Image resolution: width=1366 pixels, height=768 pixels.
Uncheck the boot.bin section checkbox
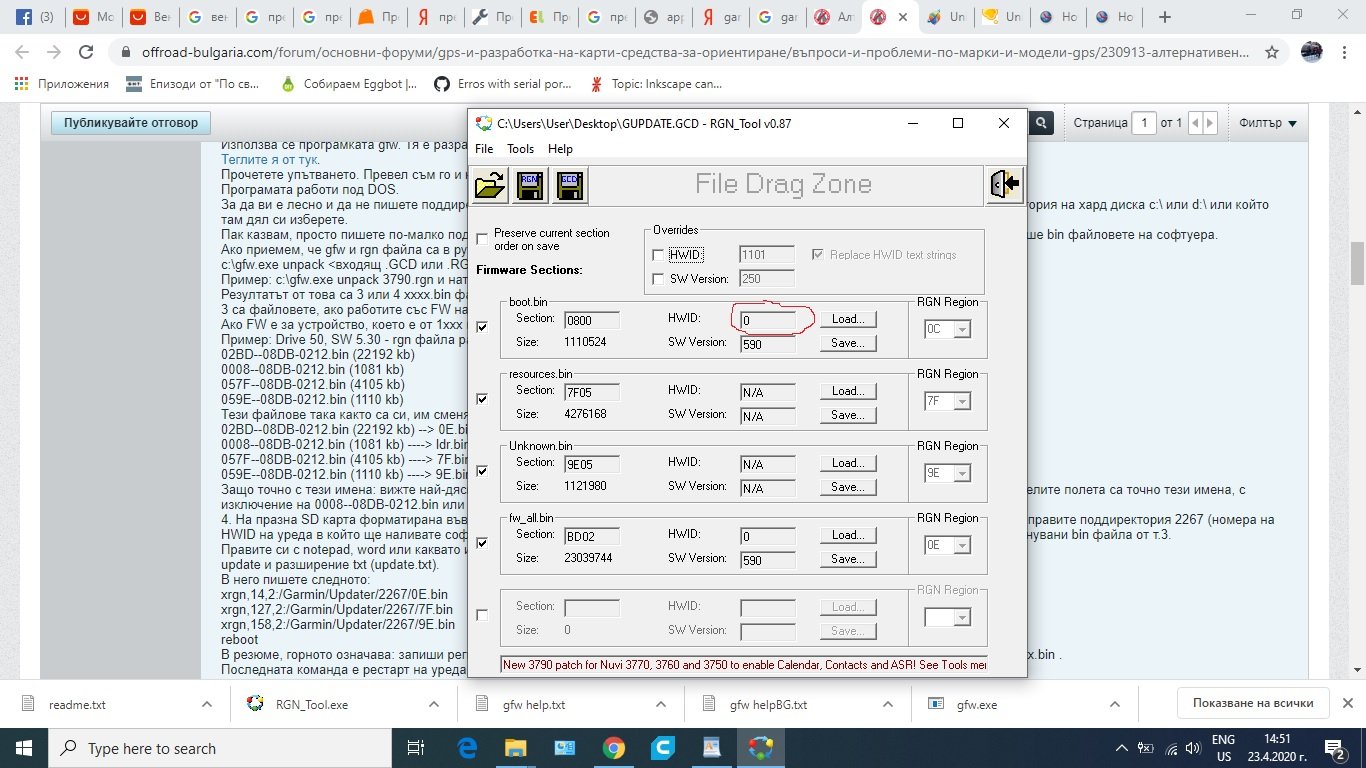coord(482,327)
